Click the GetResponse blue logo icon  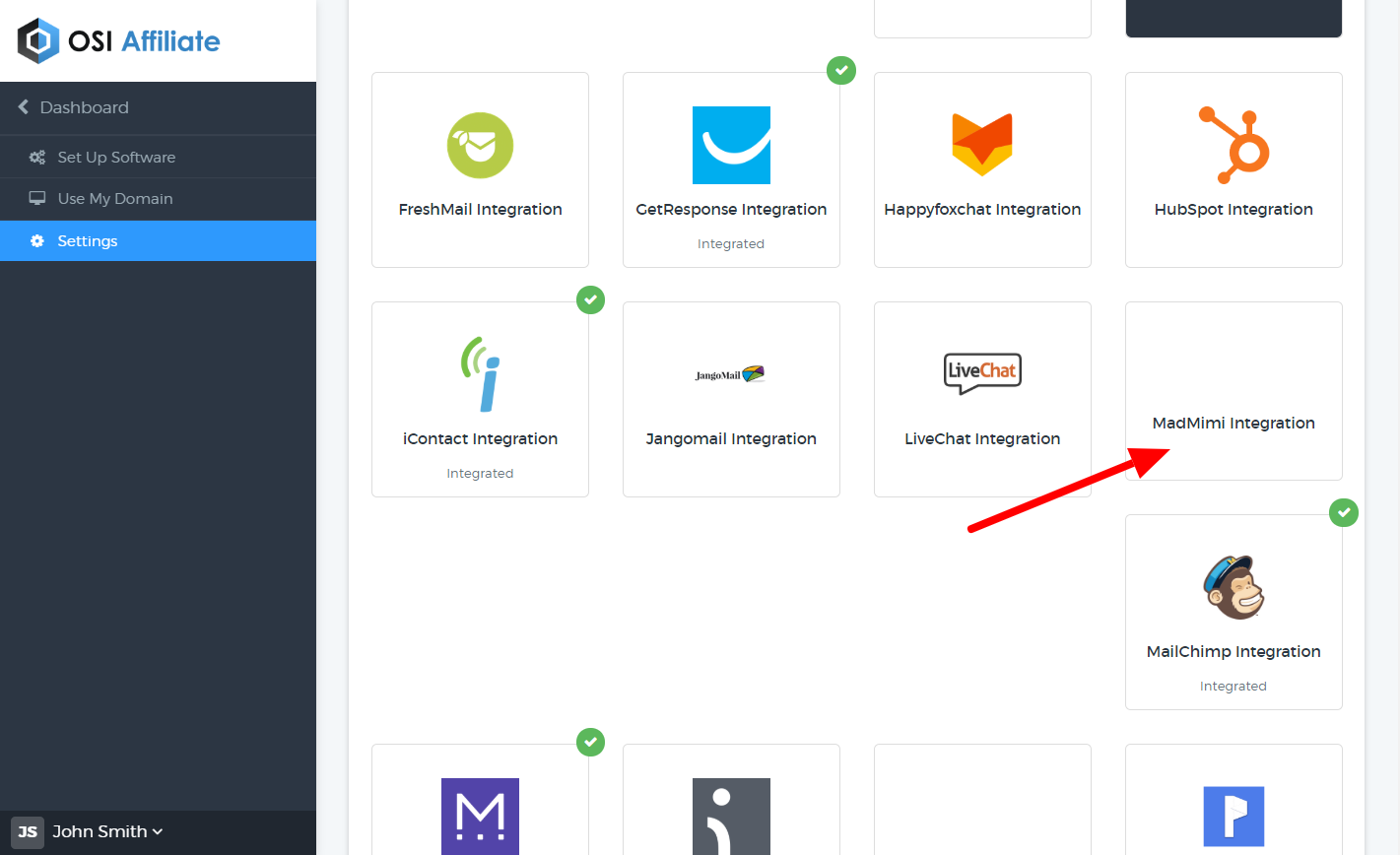[x=731, y=145]
